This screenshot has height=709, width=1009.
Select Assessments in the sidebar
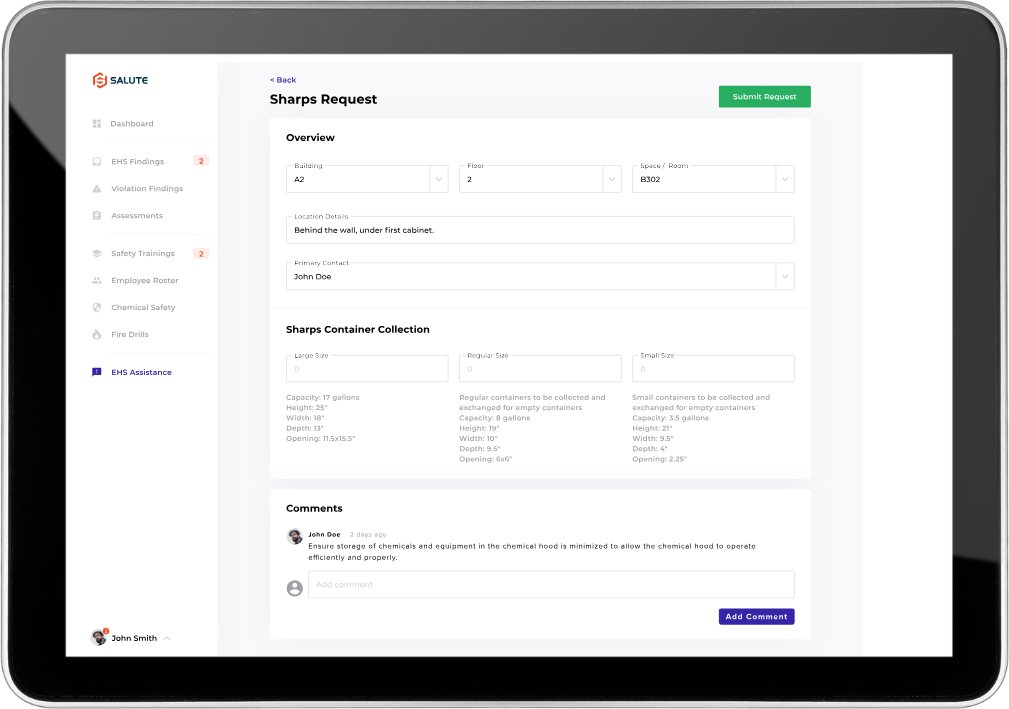[x=136, y=216]
